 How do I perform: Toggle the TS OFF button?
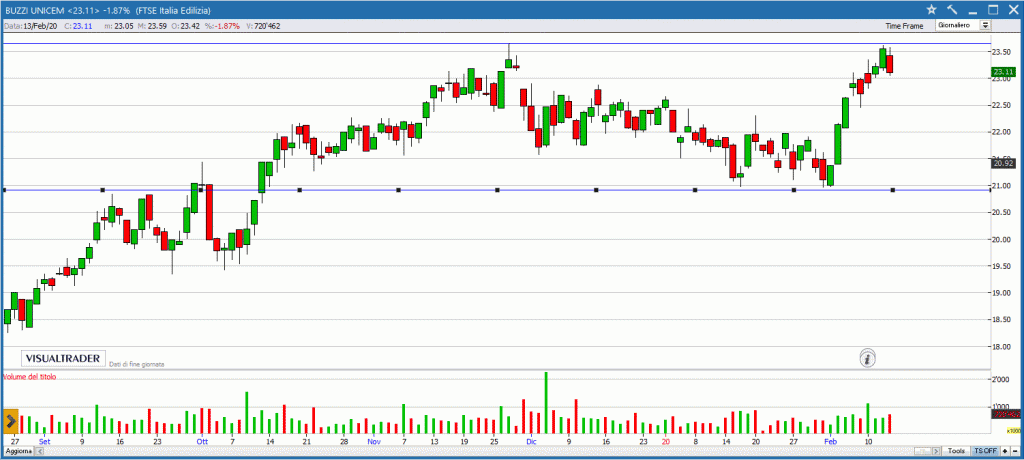coord(985,451)
